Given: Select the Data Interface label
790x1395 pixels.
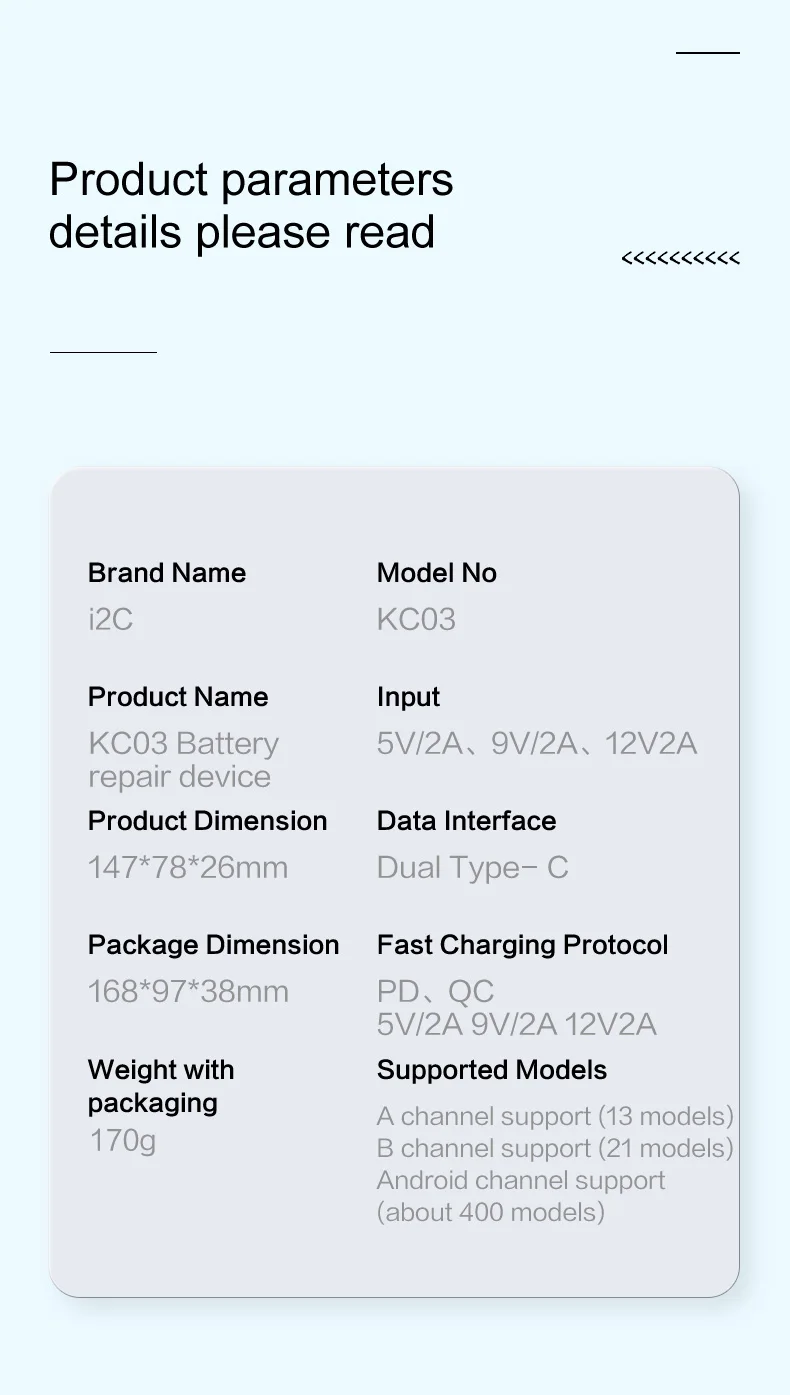Looking at the screenshot, I should [466, 821].
